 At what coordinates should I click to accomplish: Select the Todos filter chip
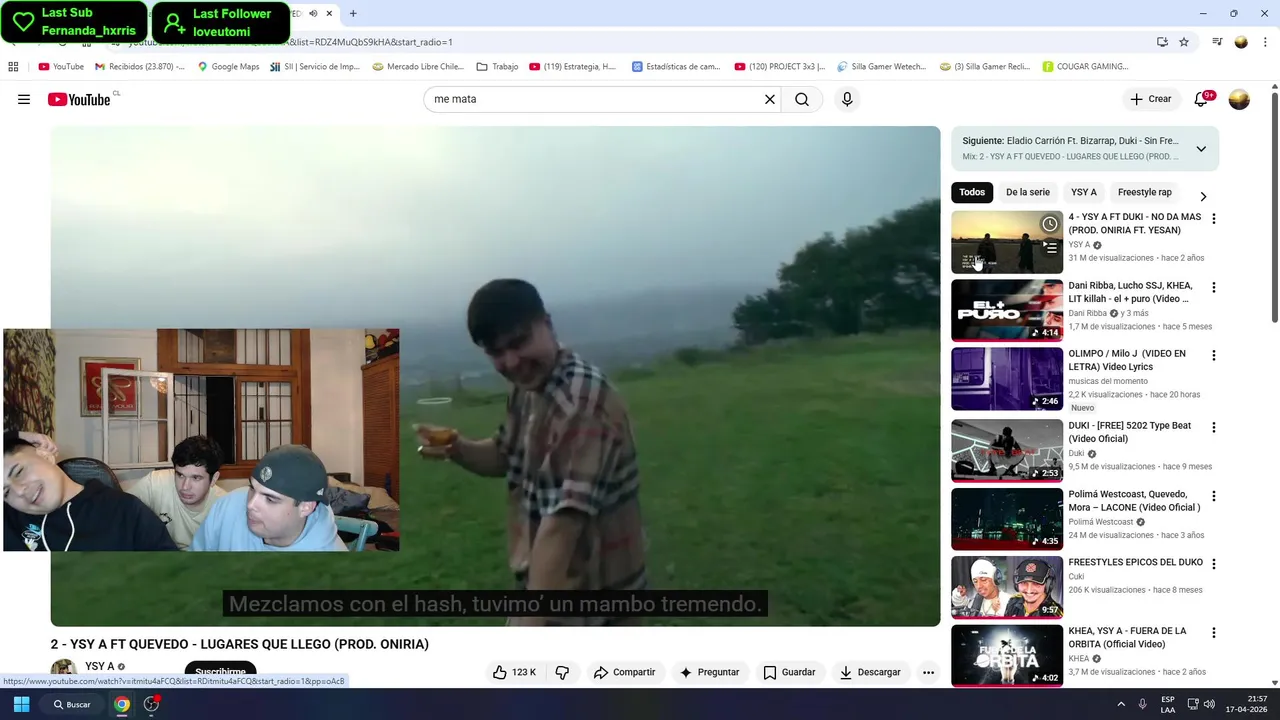pyautogui.click(x=972, y=192)
